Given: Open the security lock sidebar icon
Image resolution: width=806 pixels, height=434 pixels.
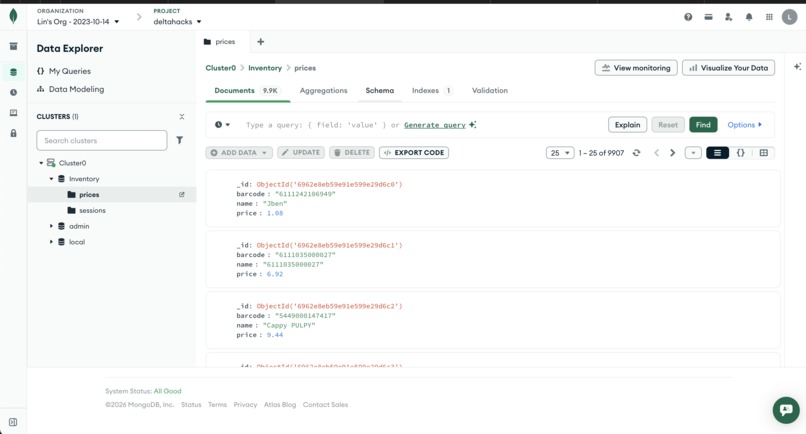Looking at the screenshot, I should tap(13, 133).
